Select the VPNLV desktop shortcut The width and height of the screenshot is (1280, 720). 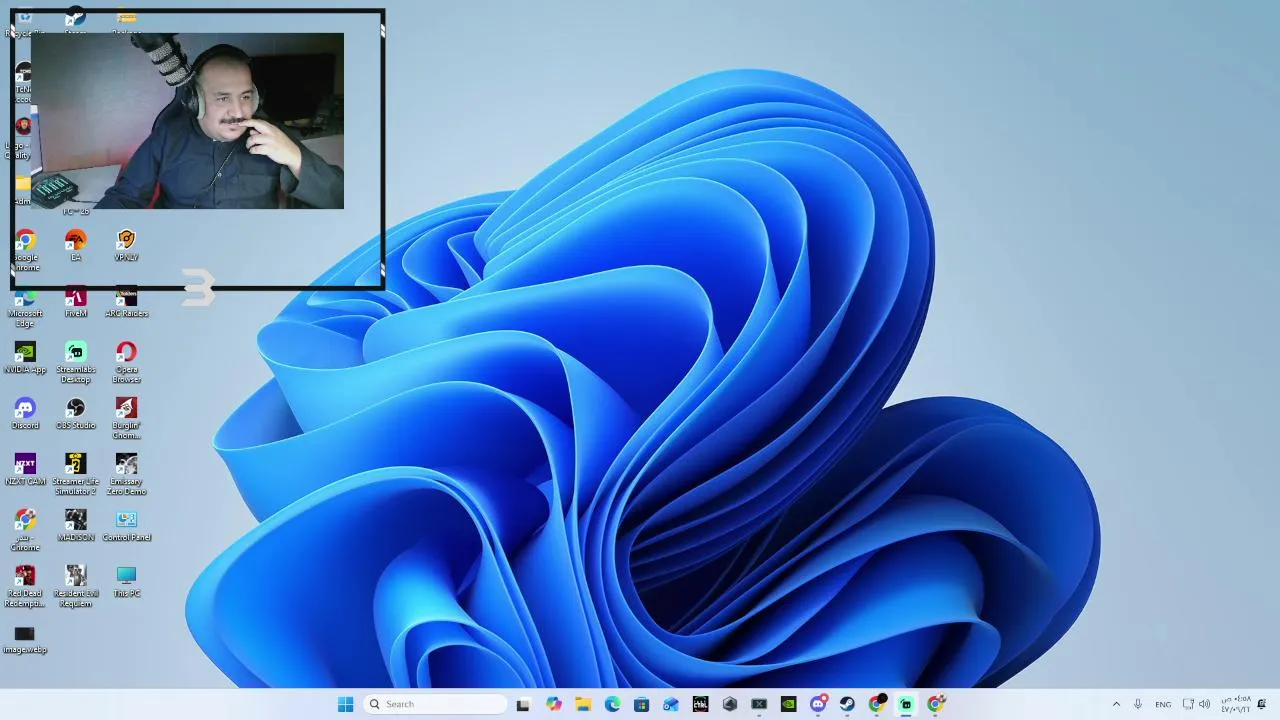tap(126, 246)
